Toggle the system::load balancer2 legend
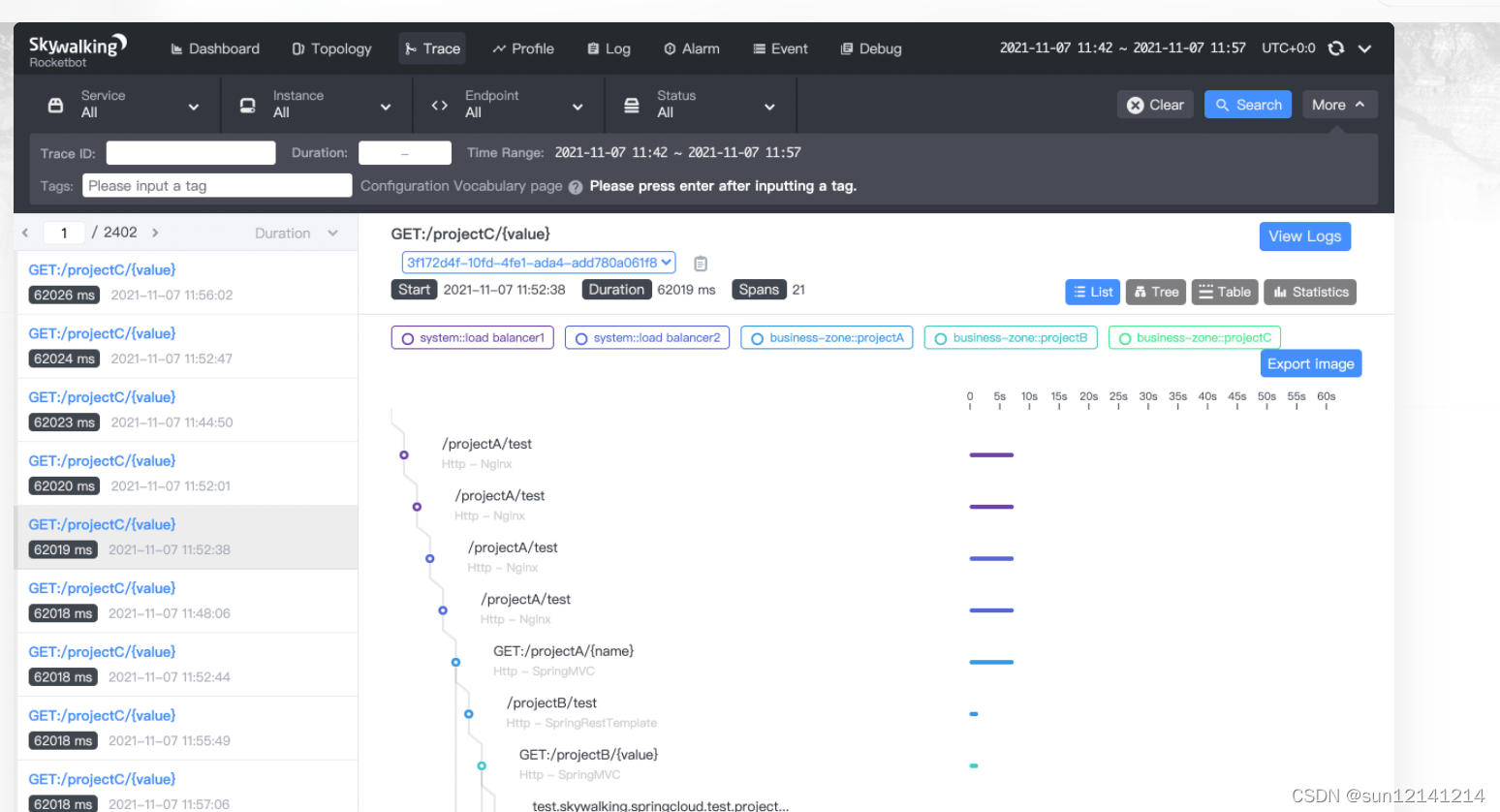Screen dimensions: 1500x812 click(647, 337)
